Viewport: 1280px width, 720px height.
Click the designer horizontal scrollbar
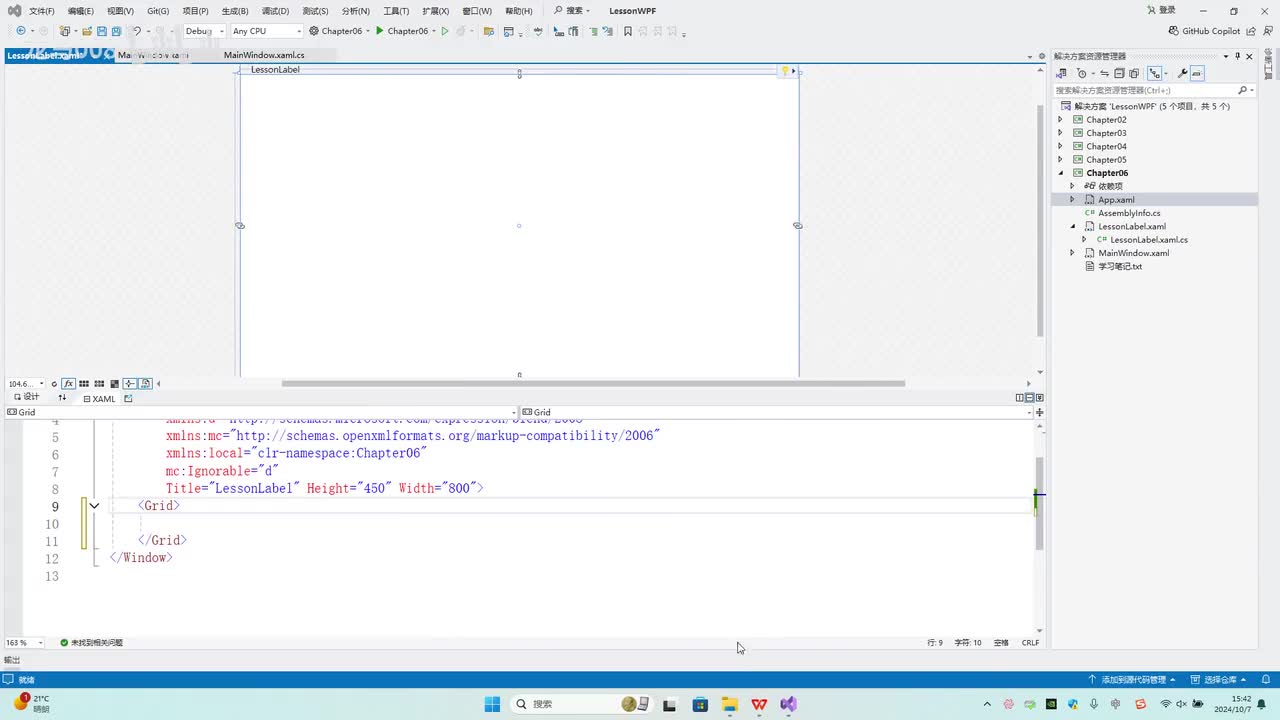tap(593, 383)
